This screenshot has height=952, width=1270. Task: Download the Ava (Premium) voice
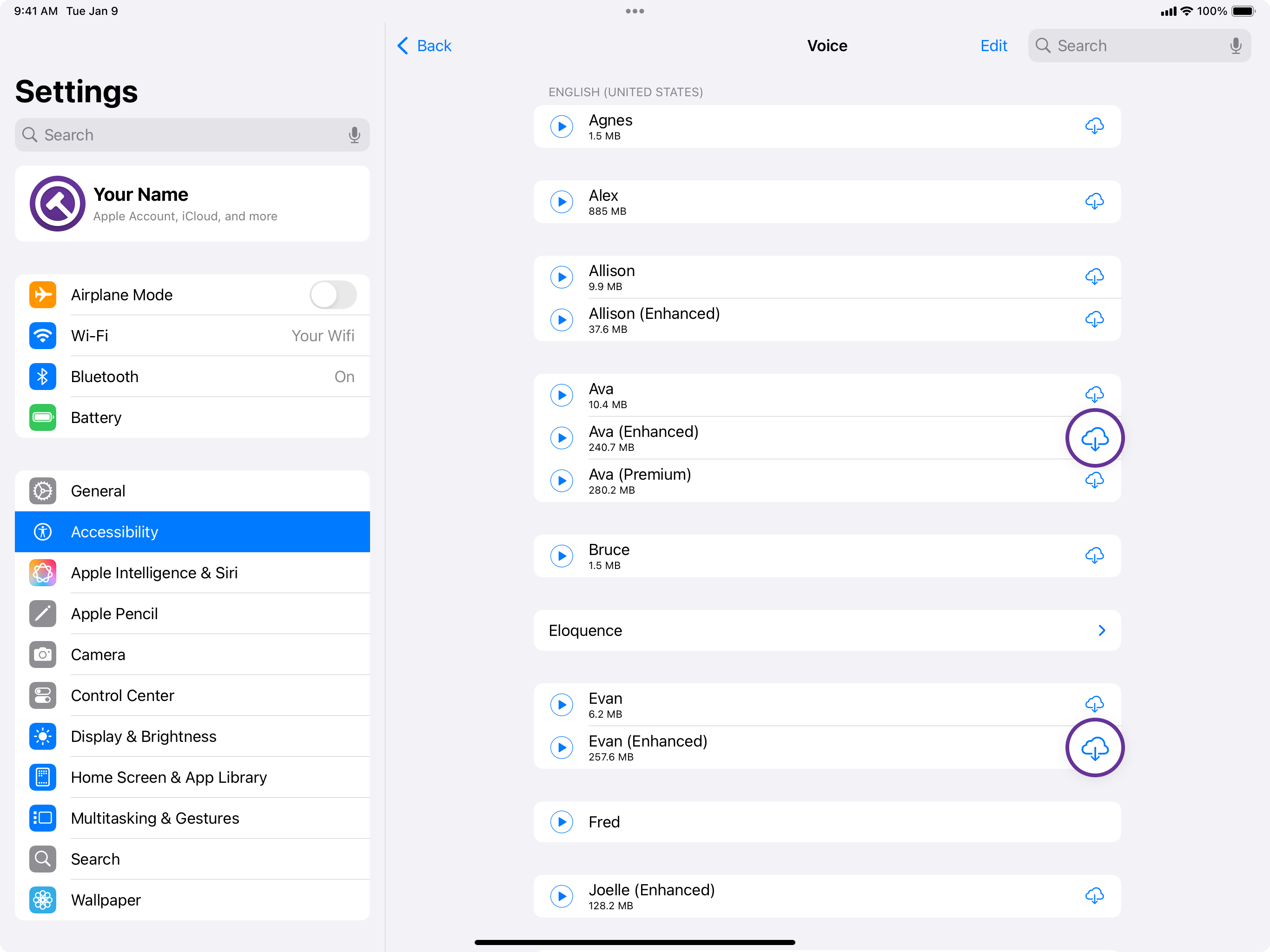[1094, 481]
